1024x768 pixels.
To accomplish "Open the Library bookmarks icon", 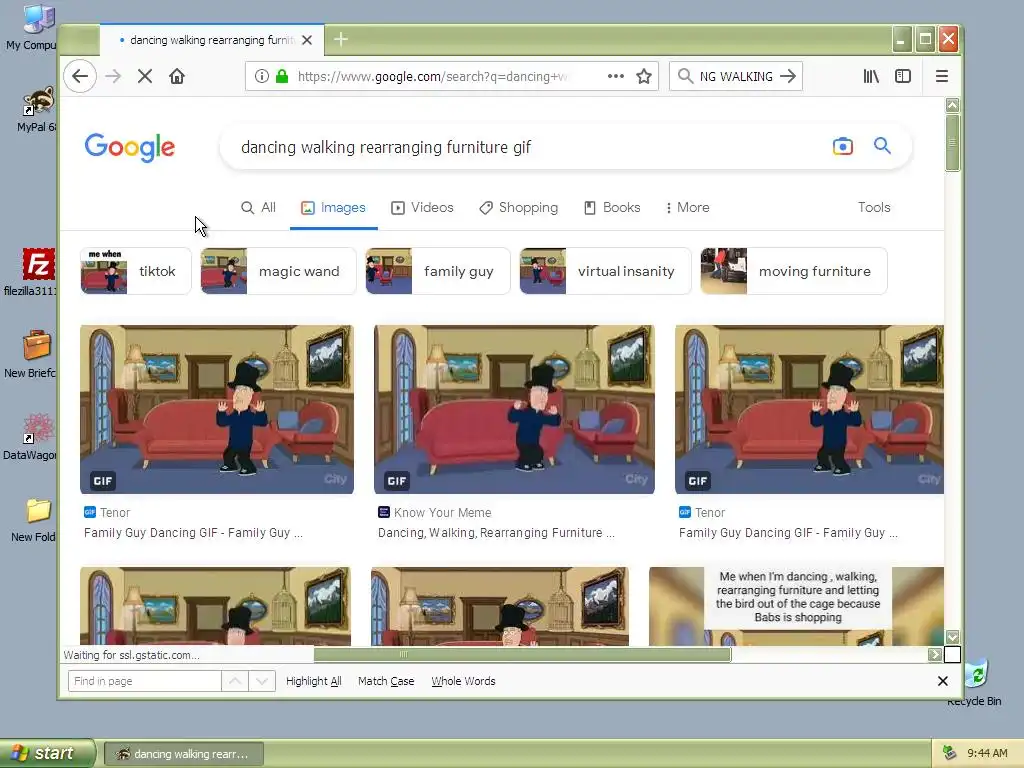I will click(871, 76).
